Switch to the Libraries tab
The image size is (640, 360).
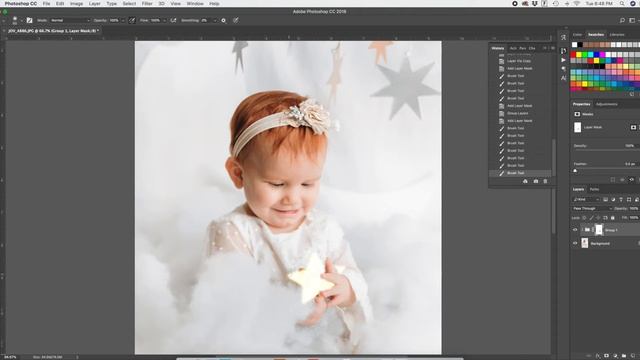(617, 35)
